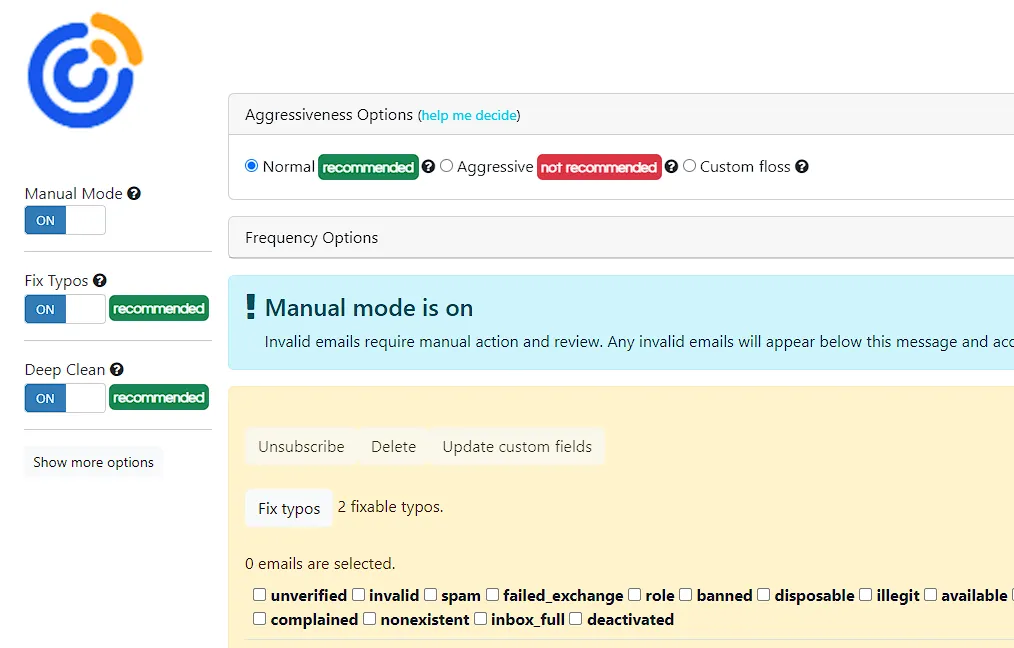
Task: Check the complained filter checkbox
Action: 259,619
